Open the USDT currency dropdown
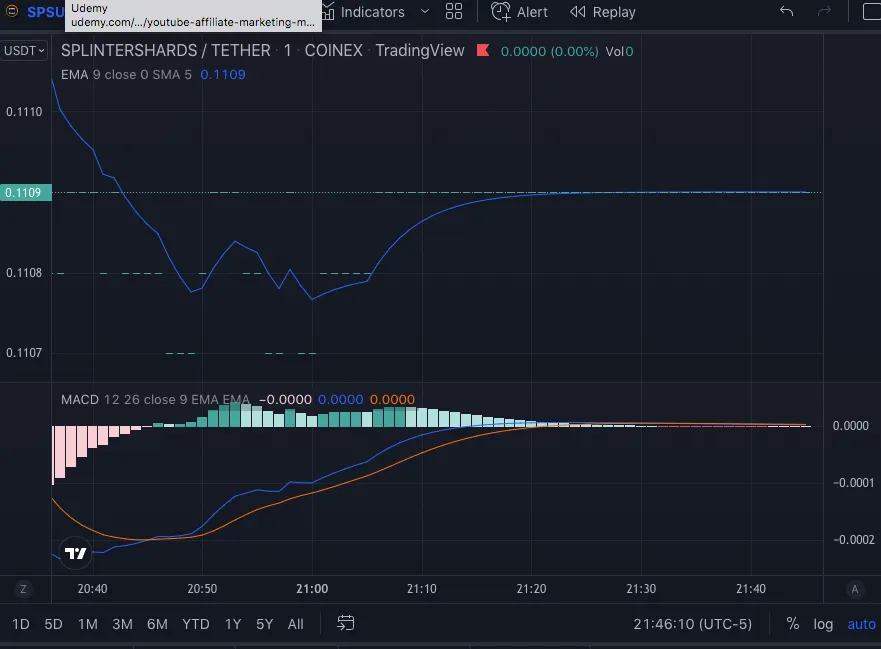This screenshot has height=649, width=881. point(24,51)
